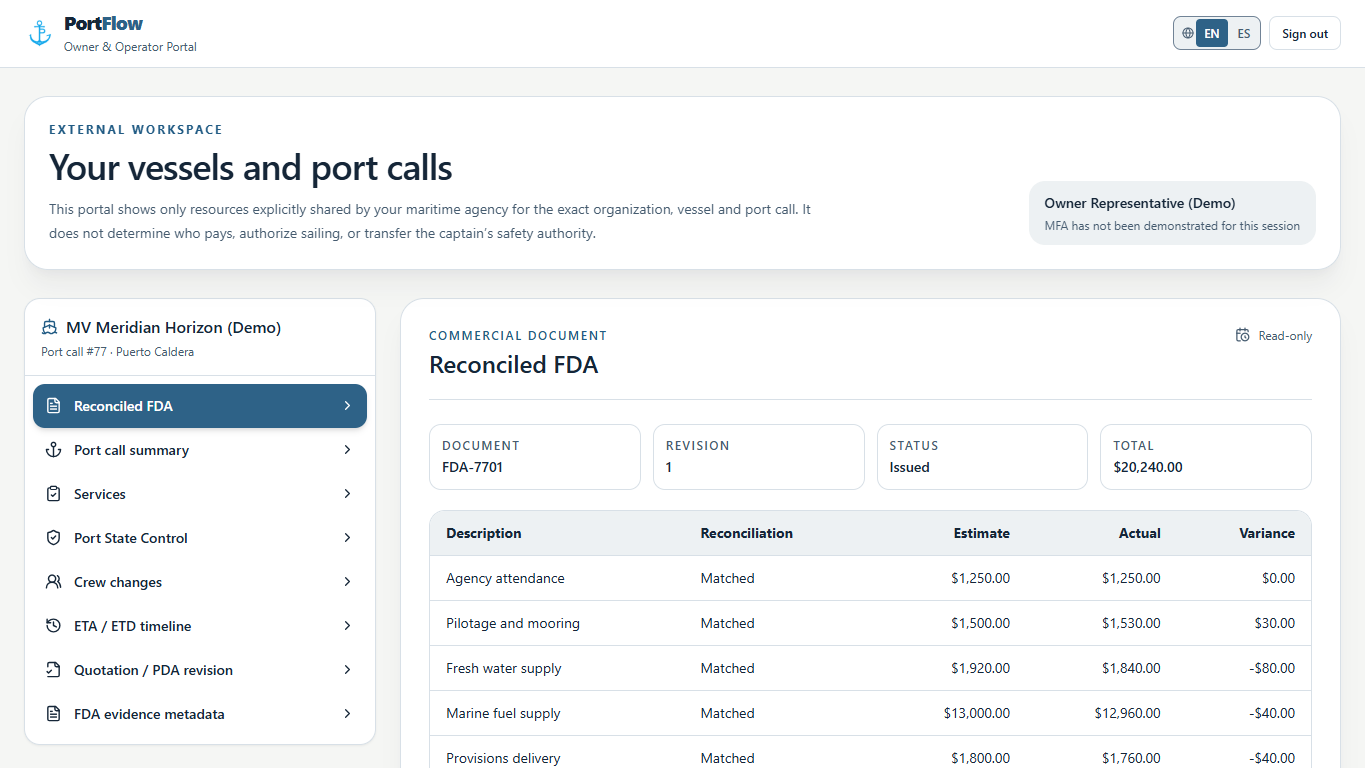The width and height of the screenshot is (1365, 768).
Task: Click the Reconciled FDA document icon in sidebar
Action: click(54, 406)
